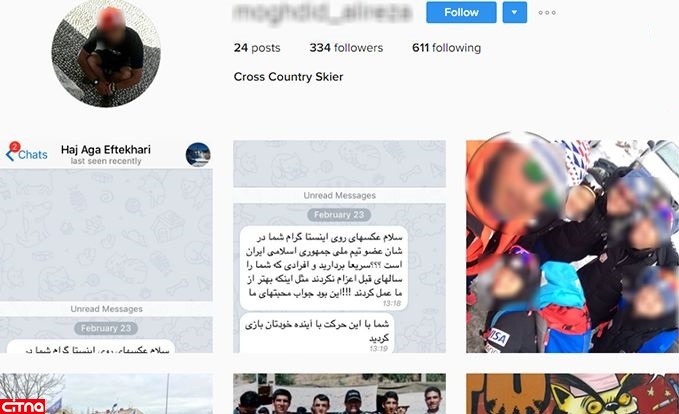This screenshot has width=679, height=414.
Task: Open the group ski selfie post
Action: [x=572, y=246]
